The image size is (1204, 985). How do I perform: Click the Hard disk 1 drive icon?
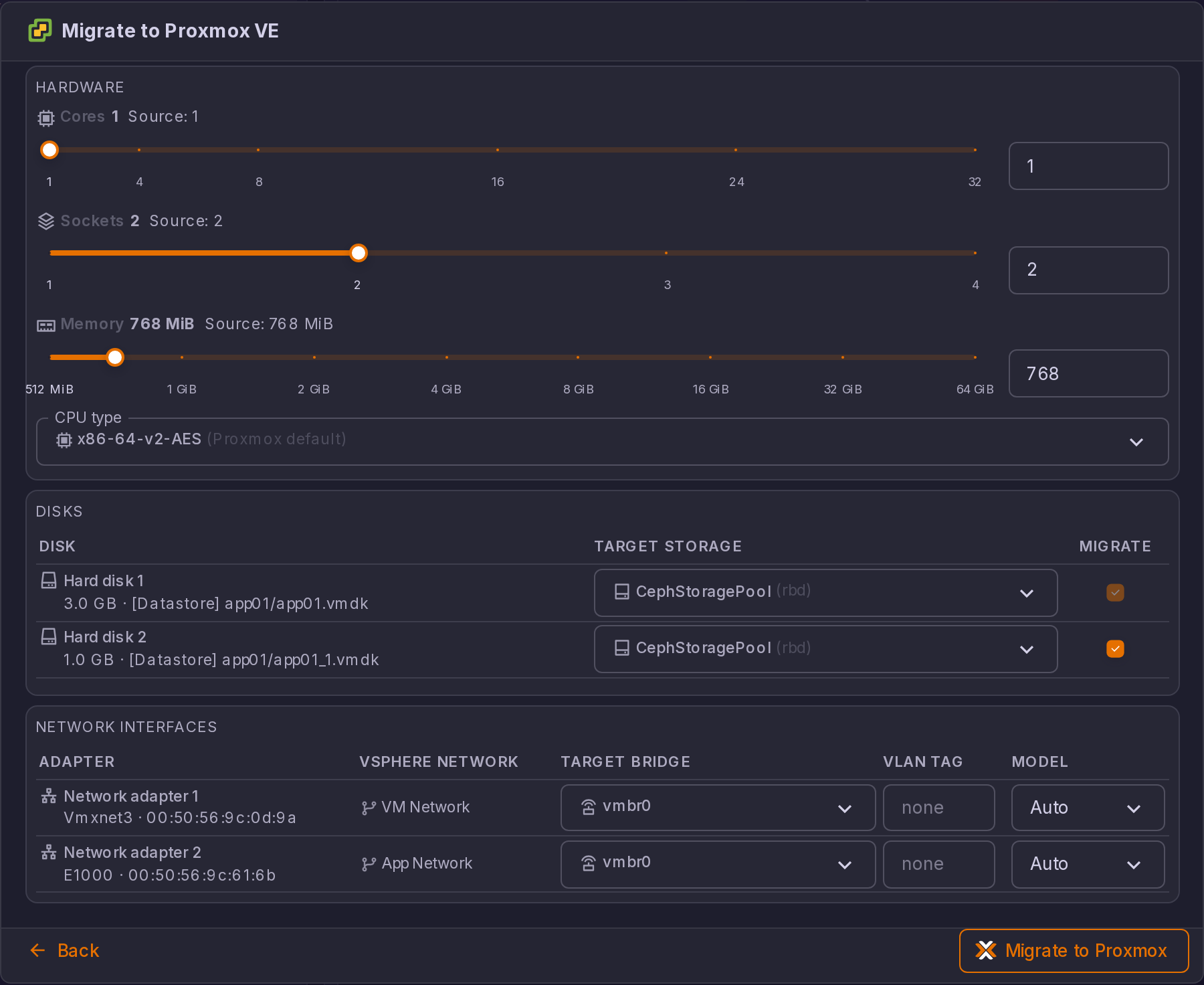coord(49,580)
